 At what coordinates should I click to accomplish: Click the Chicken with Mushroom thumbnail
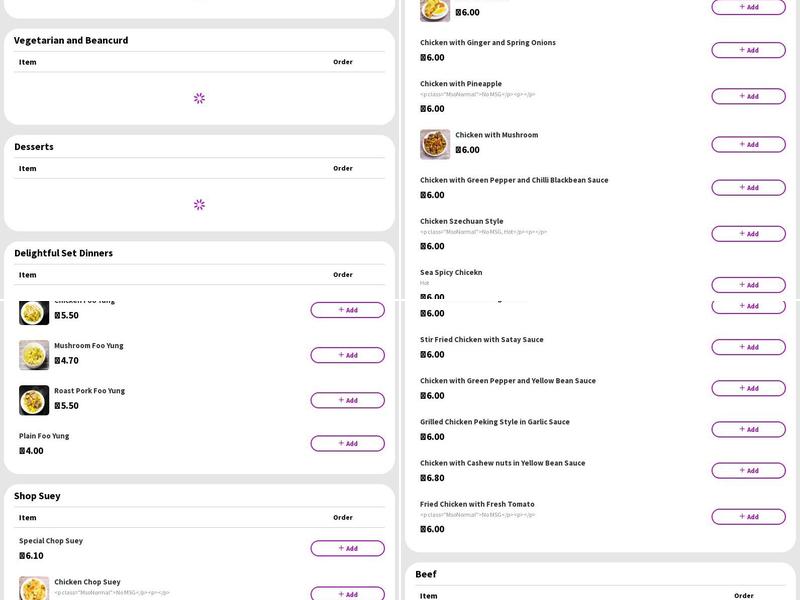coord(435,144)
